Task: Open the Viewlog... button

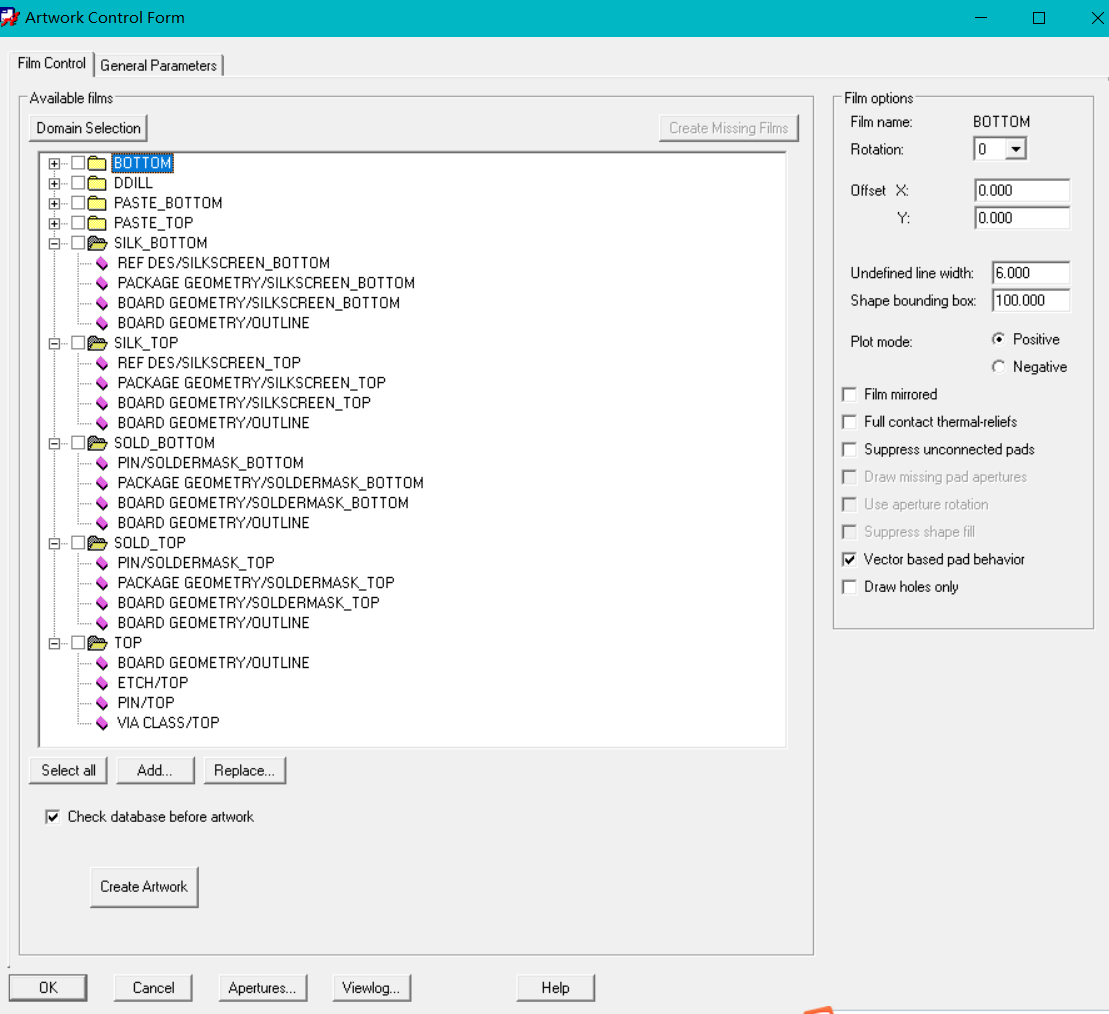Action: point(371,988)
